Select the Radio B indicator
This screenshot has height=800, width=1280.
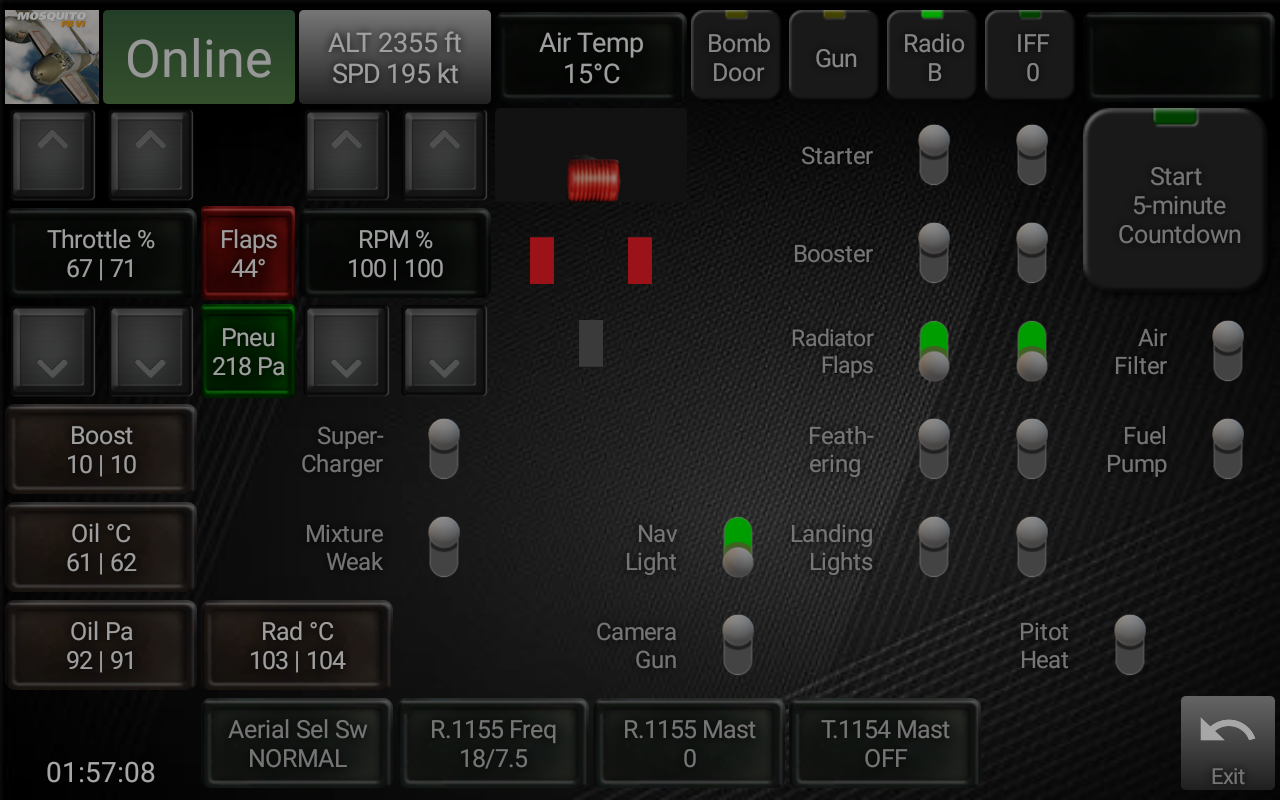pyautogui.click(x=931, y=55)
